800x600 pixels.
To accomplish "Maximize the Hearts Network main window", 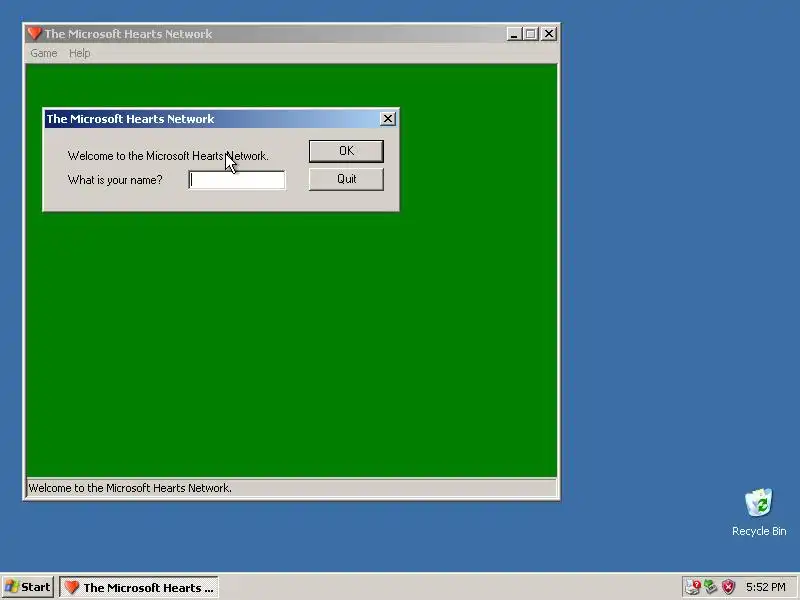I will click(x=531, y=34).
